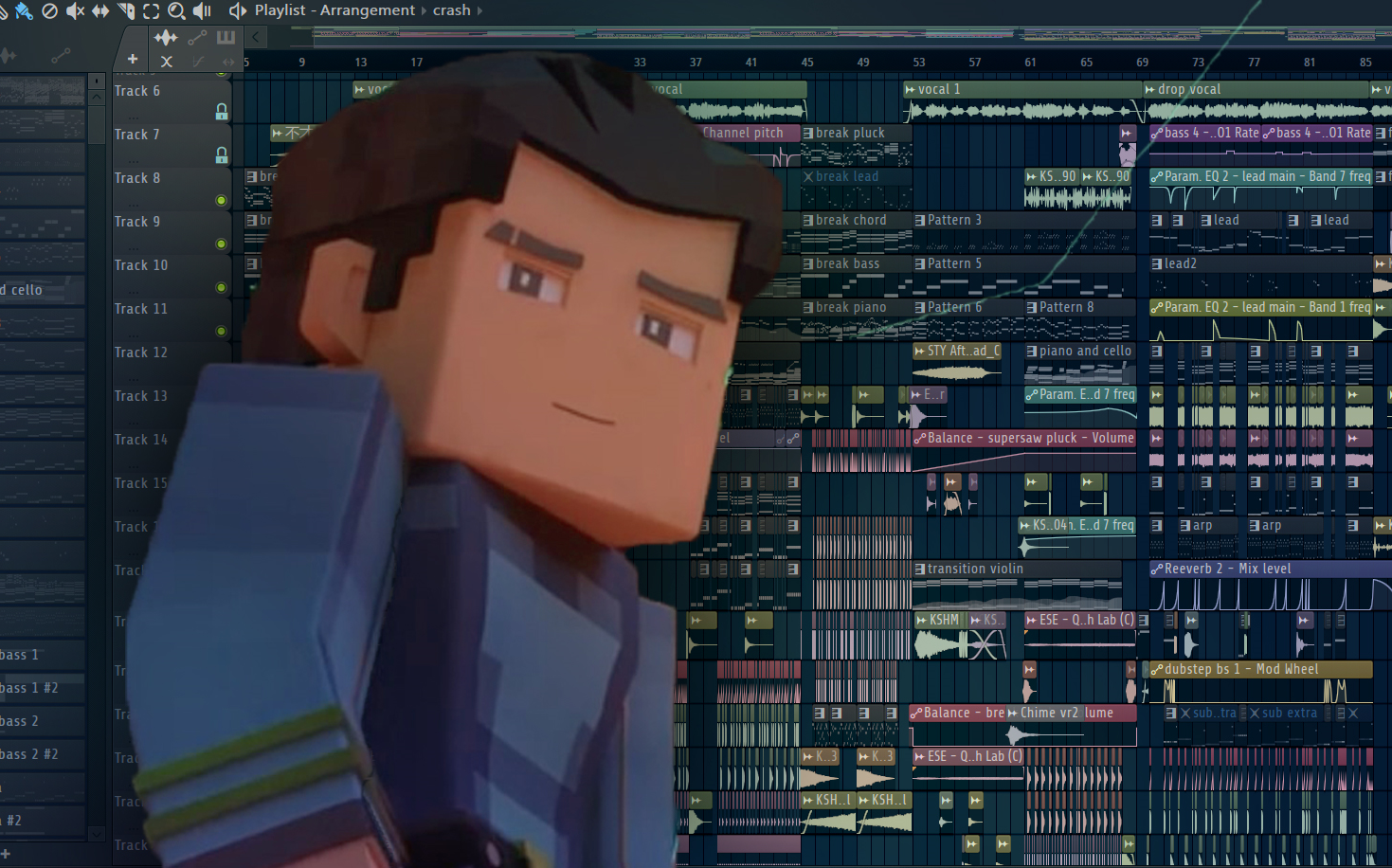Show patterns via the piano keys icon
Screen dimensions: 1392x868
[226, 37]
